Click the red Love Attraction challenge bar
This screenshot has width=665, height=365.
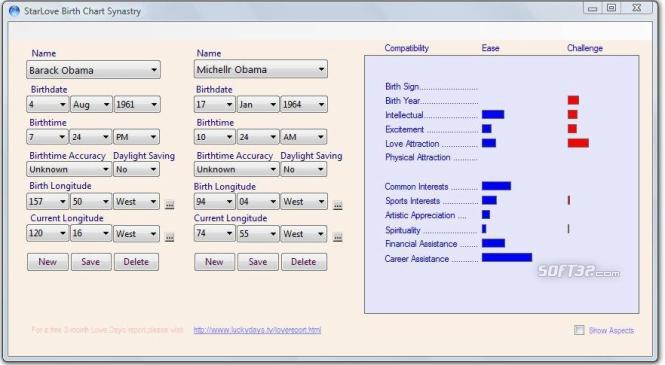point(578,143)
